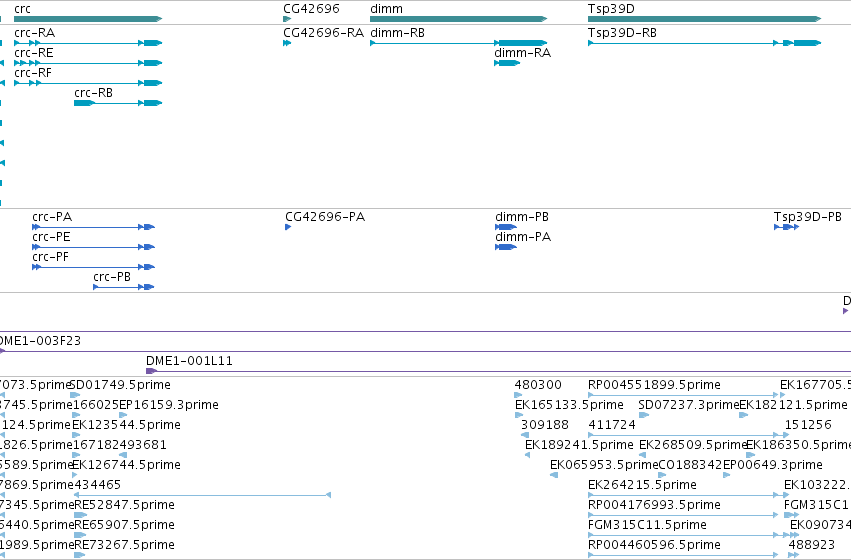Image resolution: width=851 pixels, height=560 pixels.
Task: Click the CG42696-RA transcript label
Action: pyautogui.click(x=323, y=33)
